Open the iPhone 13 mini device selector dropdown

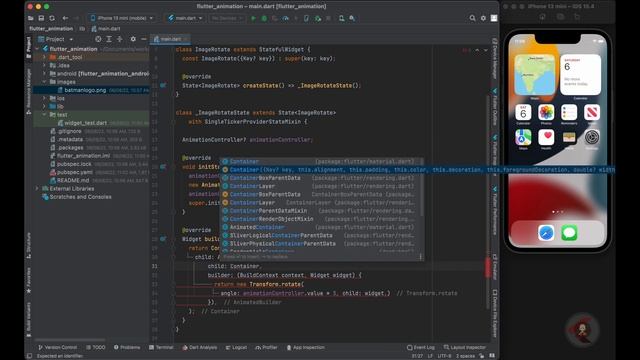click(x=122, y=18)
